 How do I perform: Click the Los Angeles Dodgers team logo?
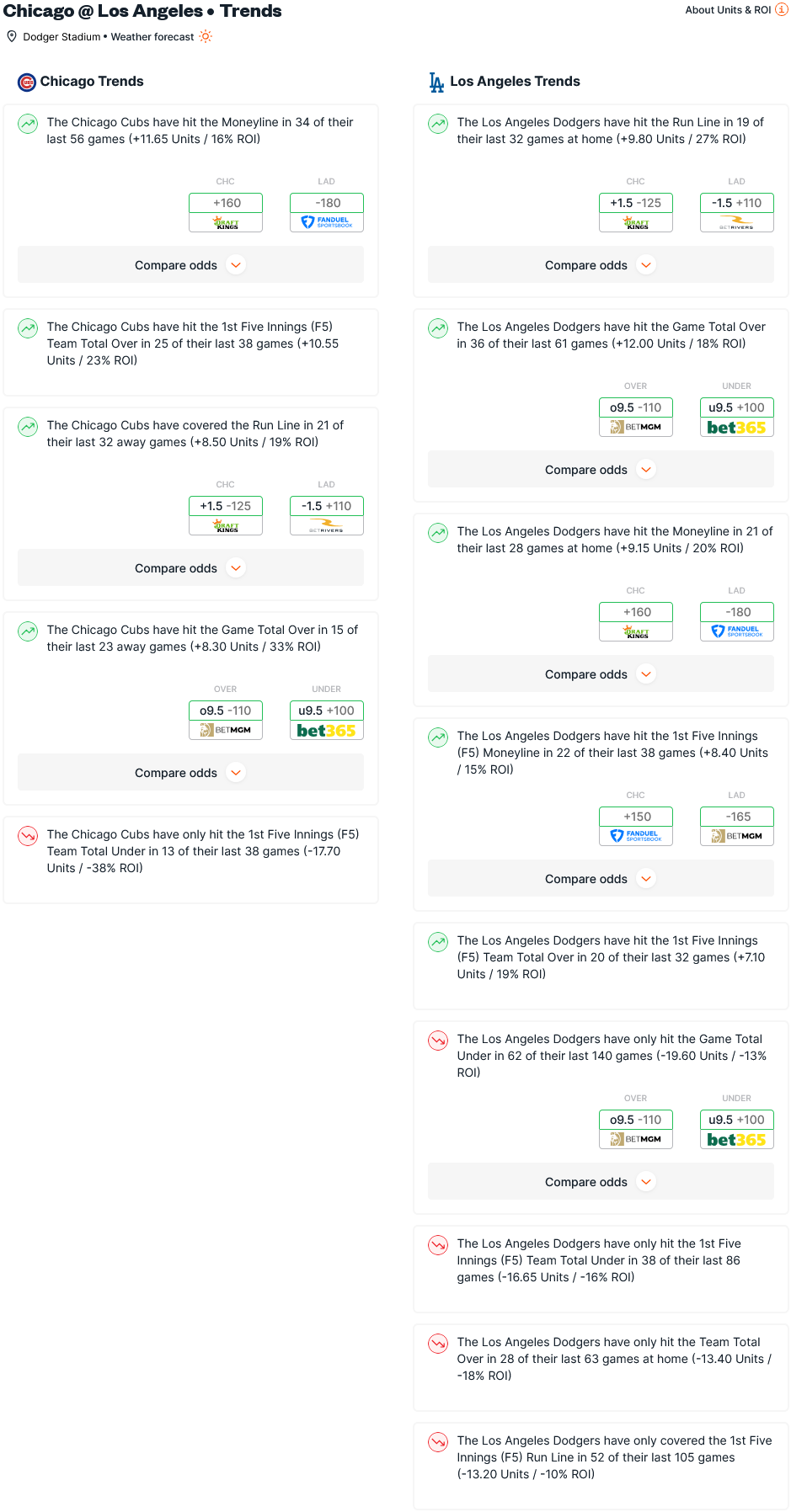(x=436, y=82)
